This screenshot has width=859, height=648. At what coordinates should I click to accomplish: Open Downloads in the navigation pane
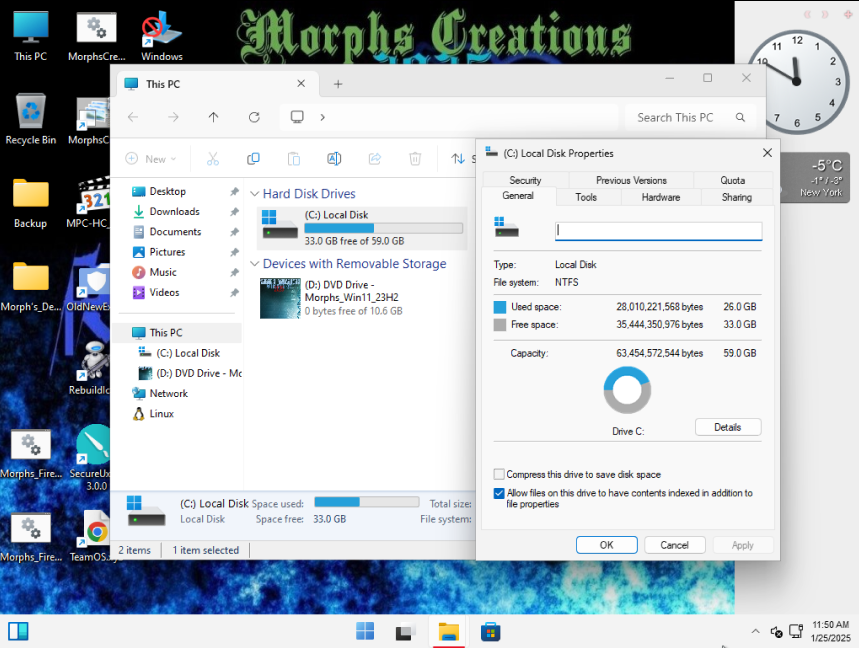pos(174,211)
